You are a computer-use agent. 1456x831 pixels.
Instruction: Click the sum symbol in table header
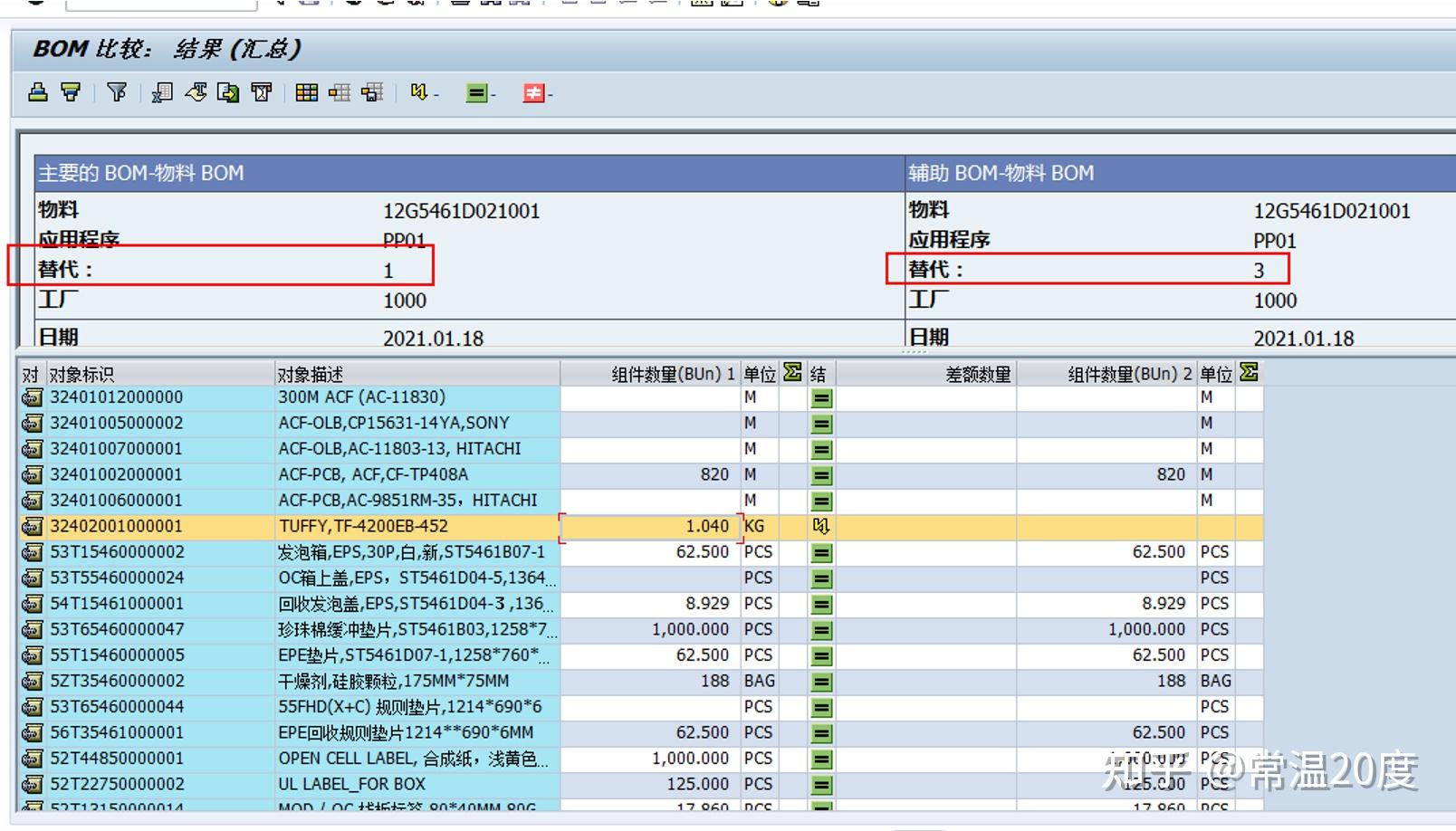791,372
